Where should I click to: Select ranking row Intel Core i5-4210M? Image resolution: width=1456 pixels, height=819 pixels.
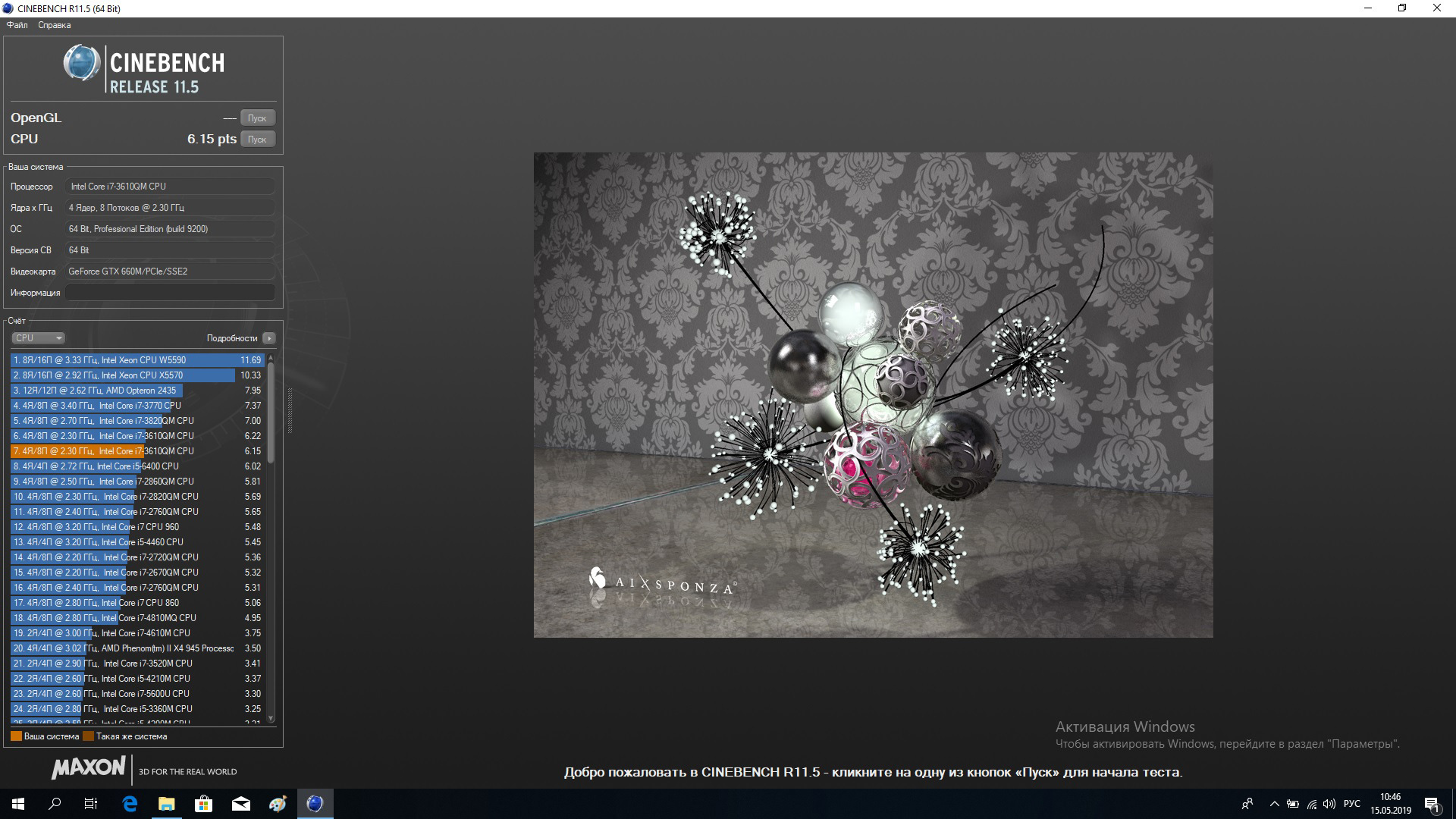click(137, 679)
